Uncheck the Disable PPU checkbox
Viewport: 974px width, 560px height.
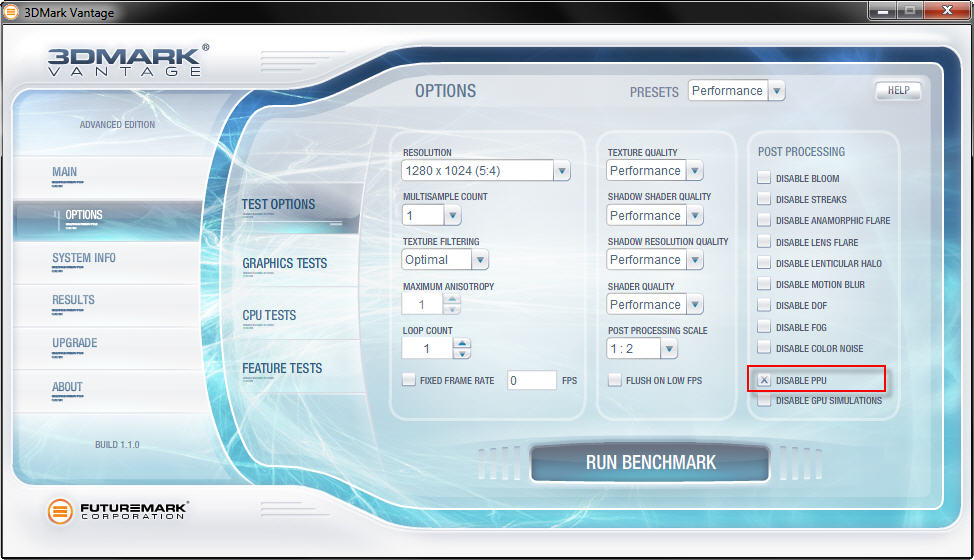(x=764, y=380)
